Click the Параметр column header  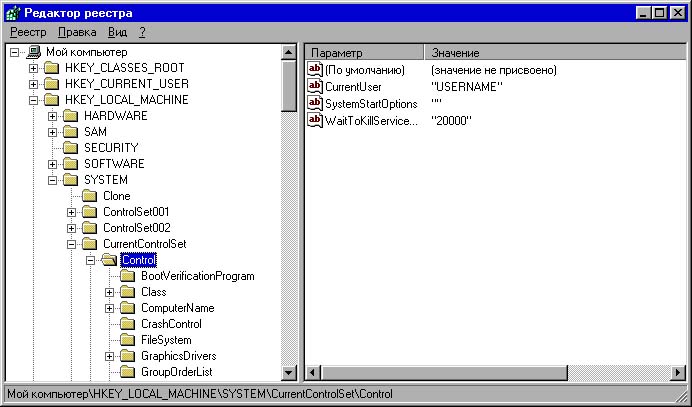(x=365, y=52)
